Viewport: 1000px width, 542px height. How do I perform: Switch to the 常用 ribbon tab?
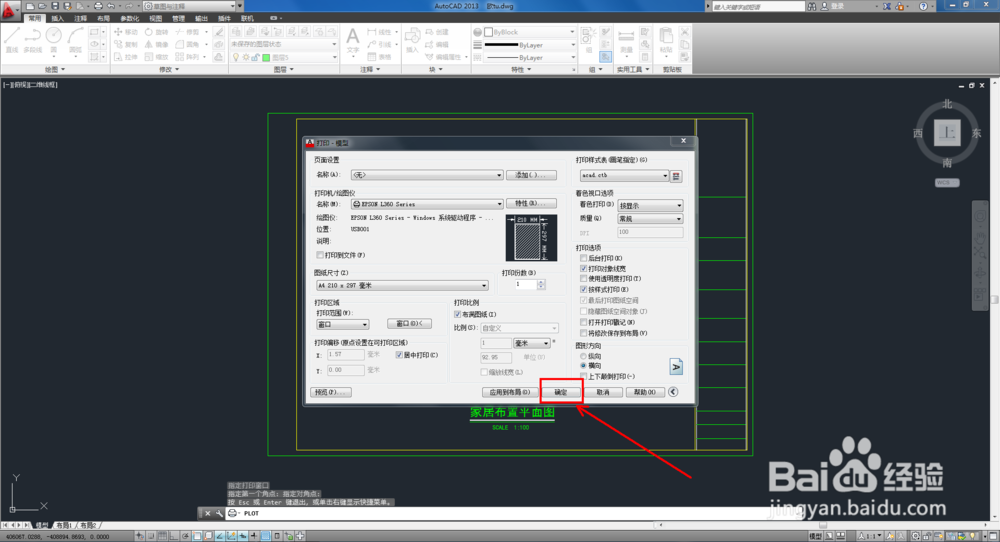pos(34,18)
